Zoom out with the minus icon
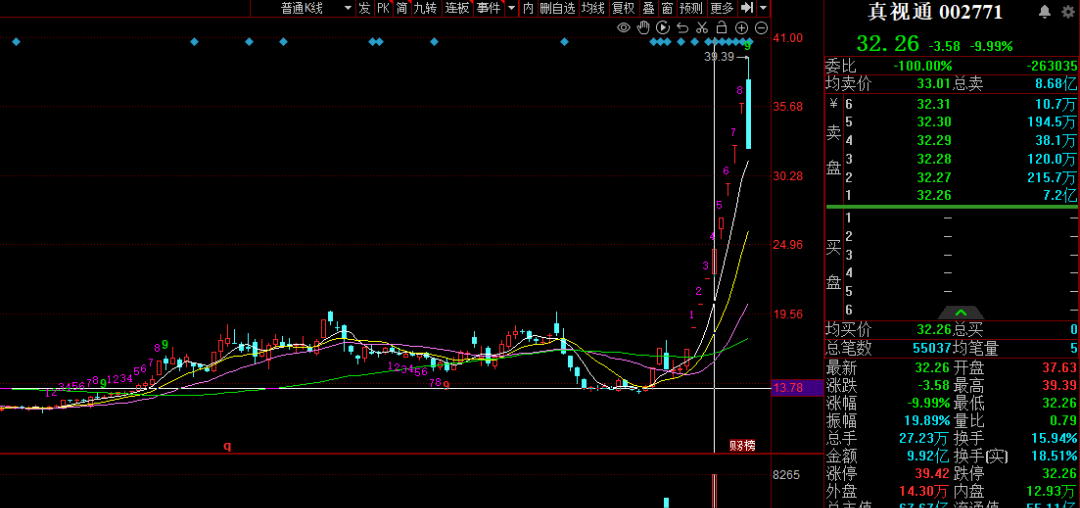1080x508 pixels. [x=761, y=27]
